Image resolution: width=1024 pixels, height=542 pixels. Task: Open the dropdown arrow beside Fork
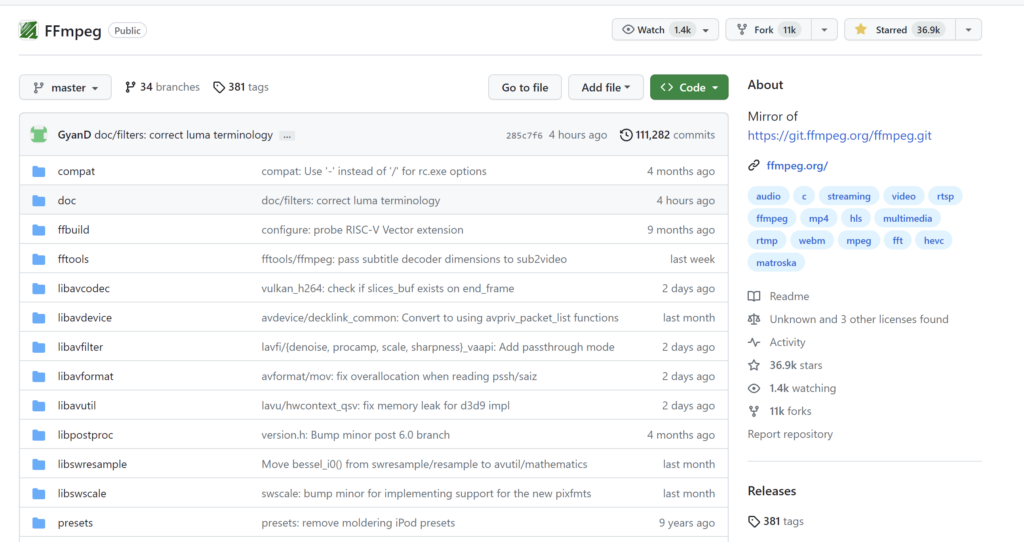pyautogui.click(x=824, y=30)
